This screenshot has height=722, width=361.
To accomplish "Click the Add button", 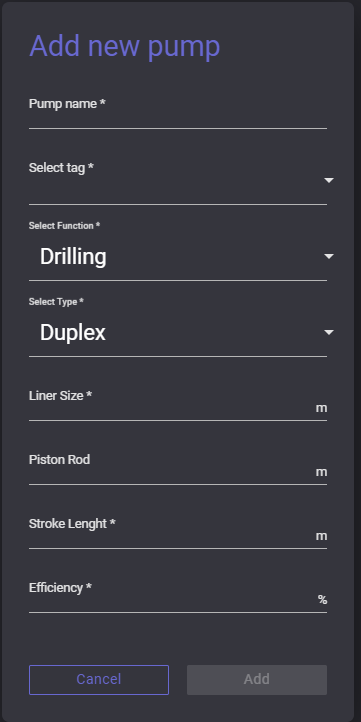I will (x=257, y=680).
